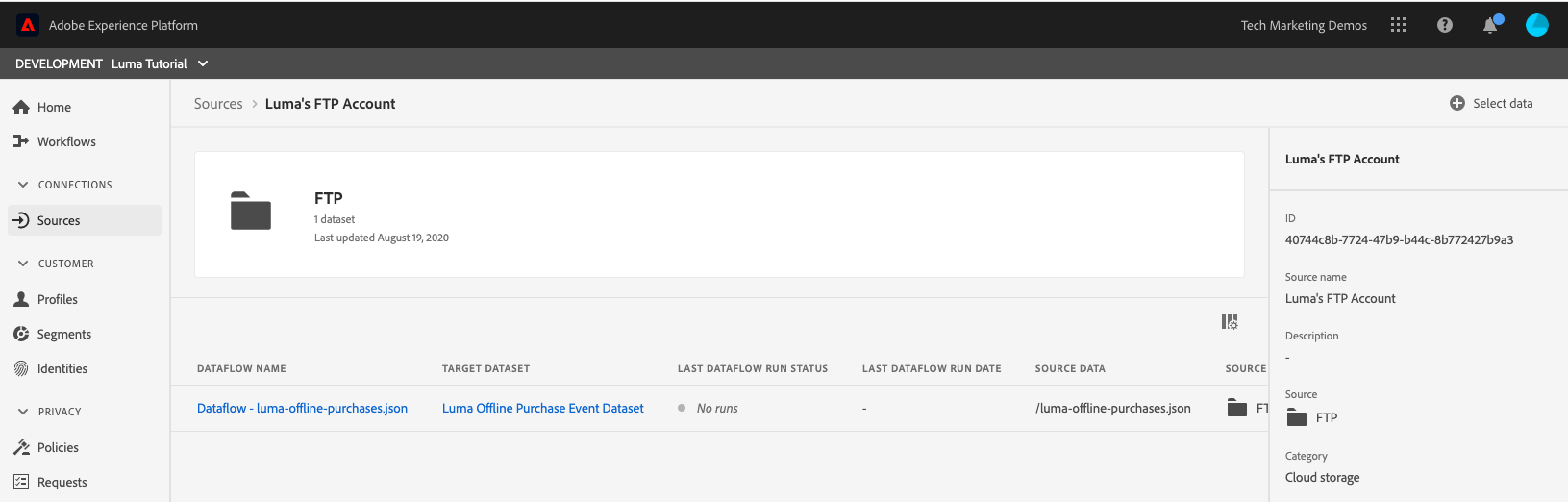1568x502 pixels.
Task: Sort by Last Dataflow Run Date header
Action: point(932,368)
